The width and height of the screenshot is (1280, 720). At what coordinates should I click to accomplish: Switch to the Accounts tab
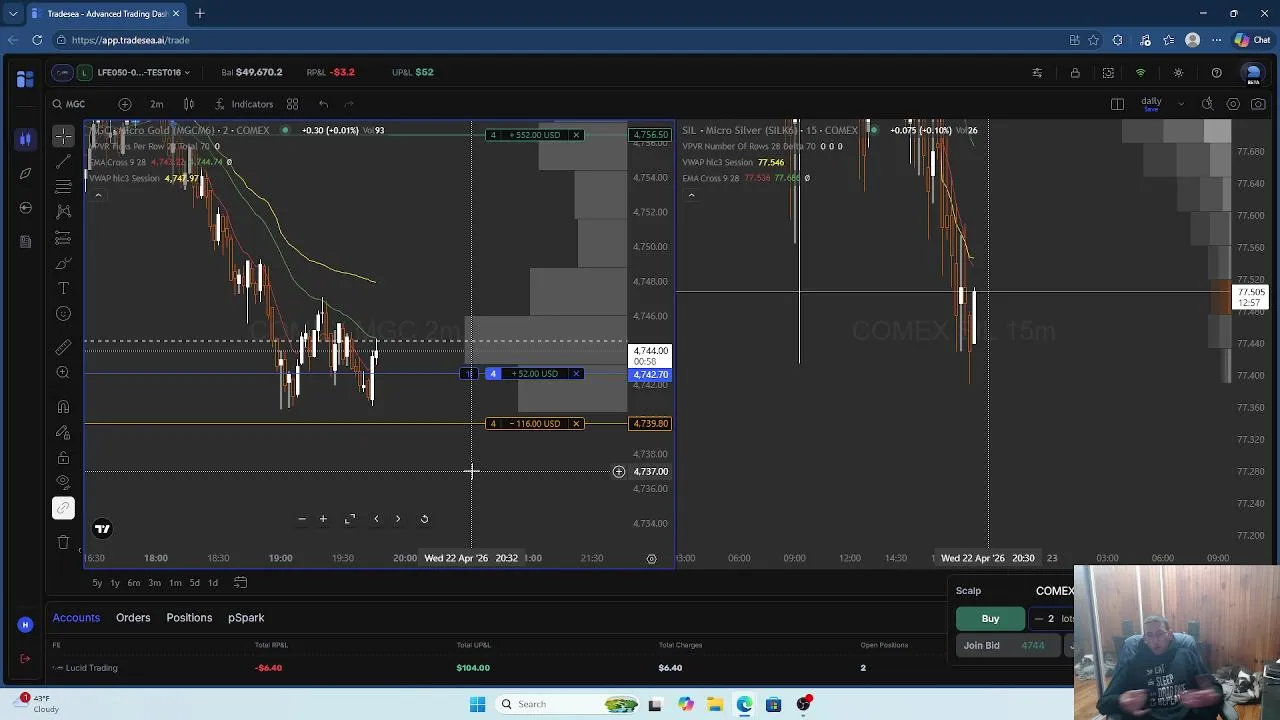pyautogui.click(x=76, y=618)
